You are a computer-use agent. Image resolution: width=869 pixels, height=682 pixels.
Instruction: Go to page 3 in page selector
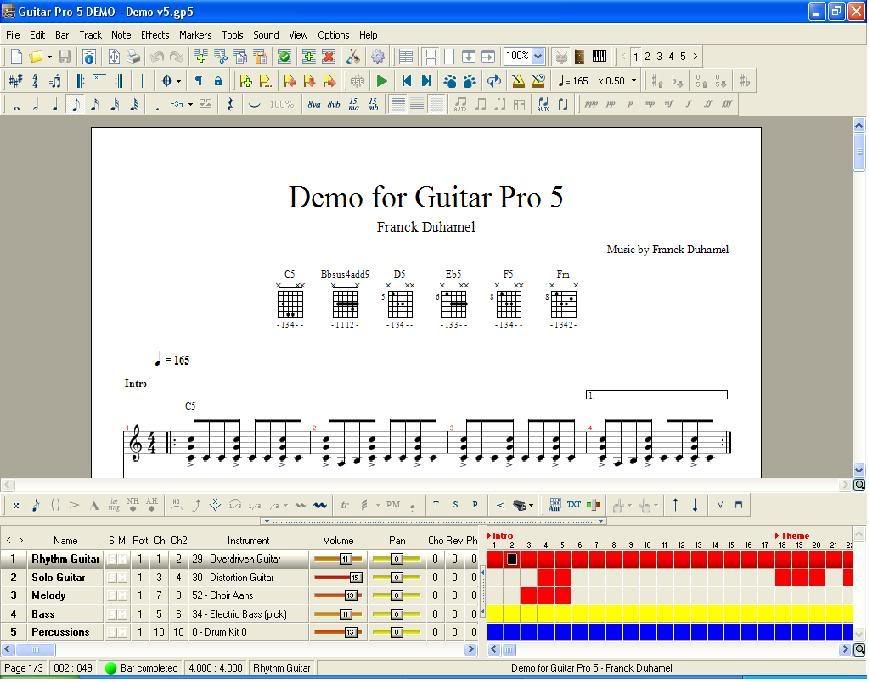point(660,56)
